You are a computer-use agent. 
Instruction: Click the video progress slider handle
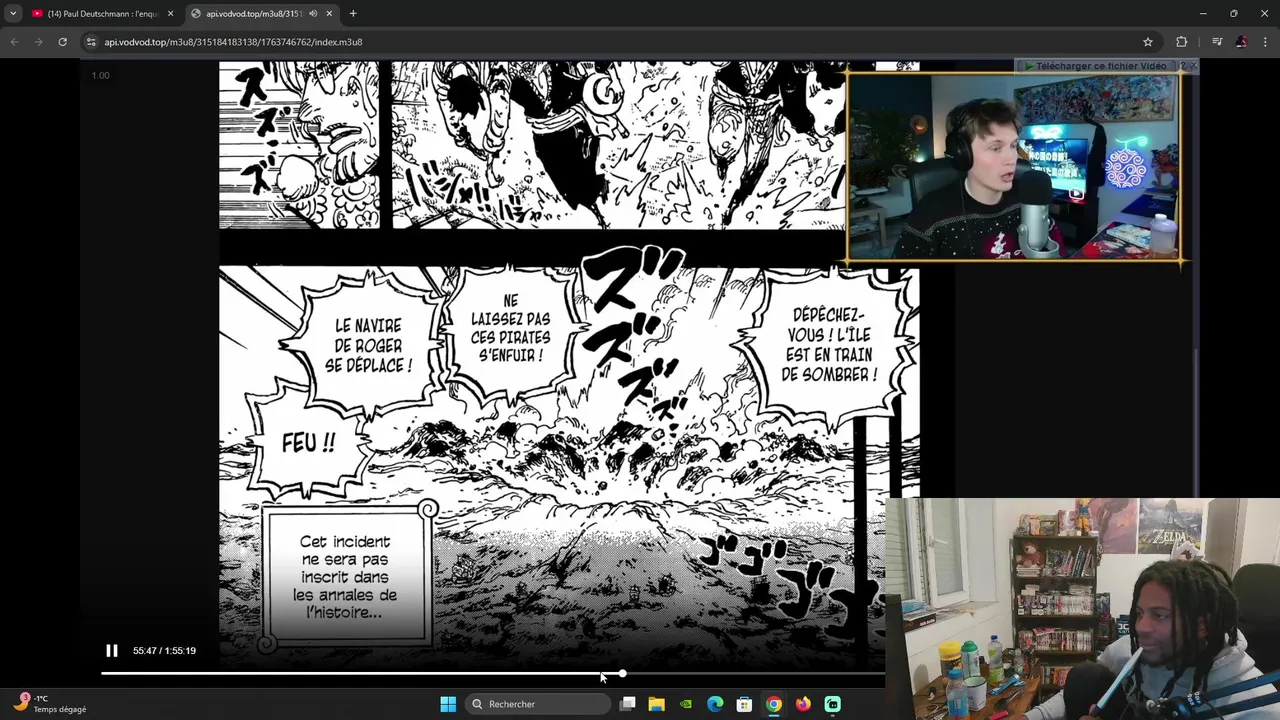coord(622,674)
